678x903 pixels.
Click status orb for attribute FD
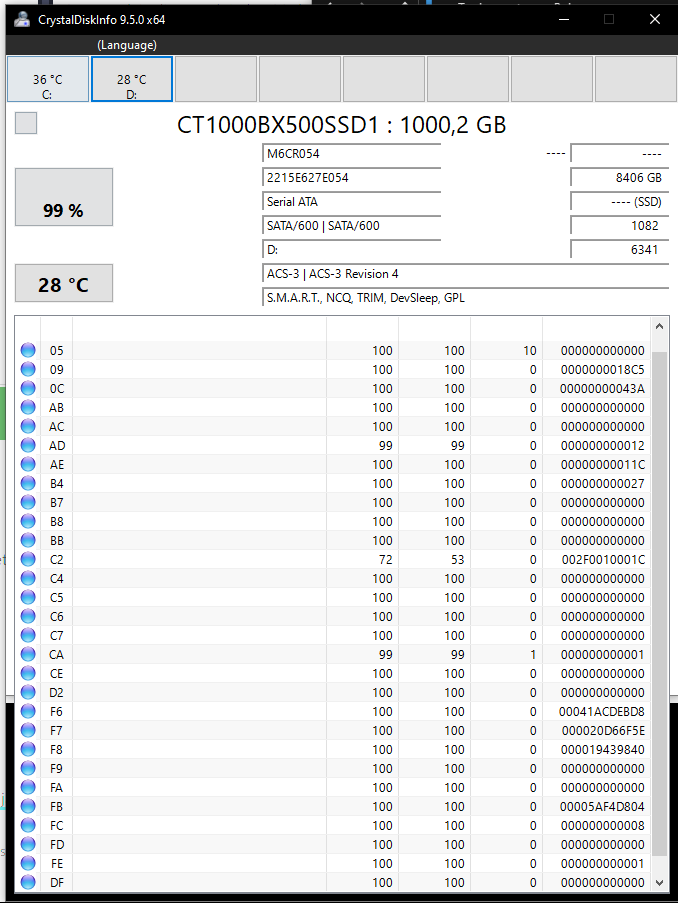coord(28,844)
